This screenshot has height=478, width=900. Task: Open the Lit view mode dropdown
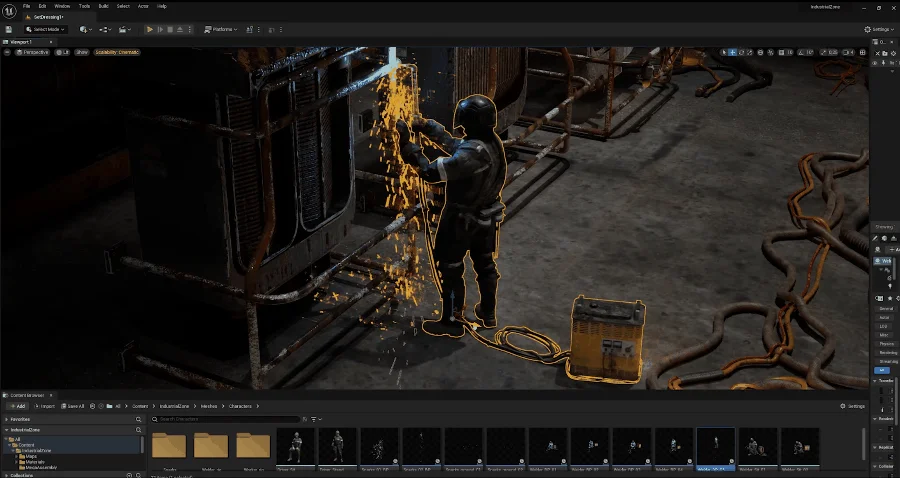click(x=63, y=52)
